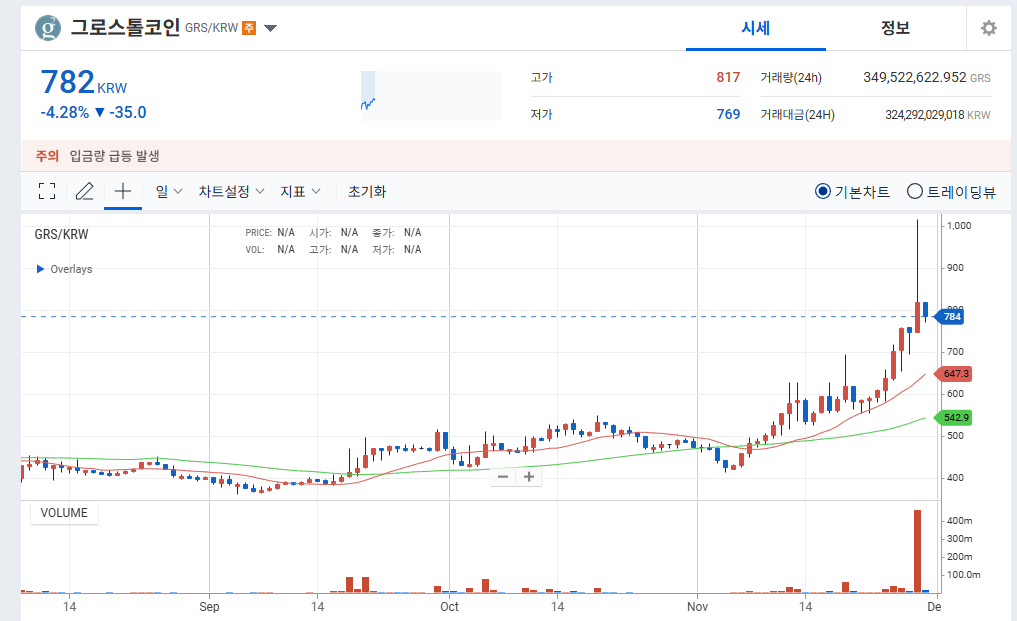Image resolution: width=1017 pixels, height=621 pixels.
Task: Click the 거래량(24h) label
Action: coord(791,78)
